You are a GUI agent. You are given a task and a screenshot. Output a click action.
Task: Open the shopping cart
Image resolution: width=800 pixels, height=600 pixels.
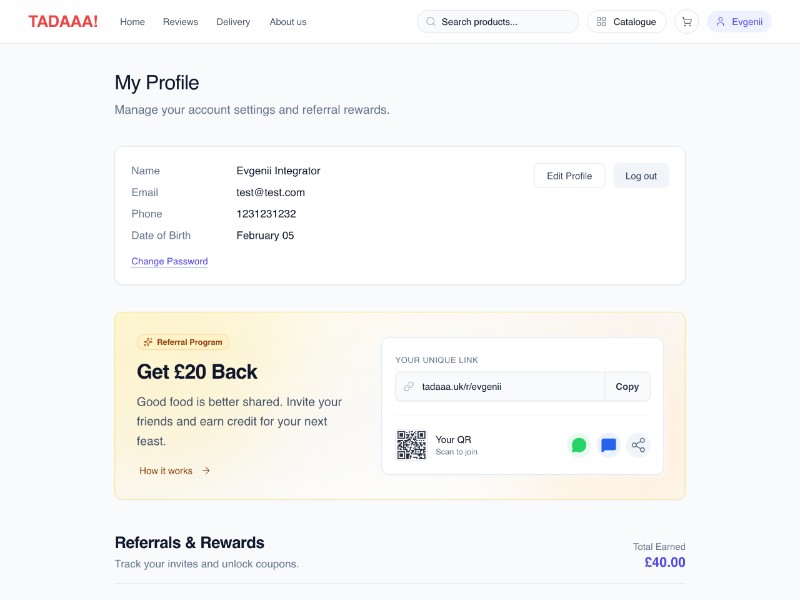click(687, 22)
